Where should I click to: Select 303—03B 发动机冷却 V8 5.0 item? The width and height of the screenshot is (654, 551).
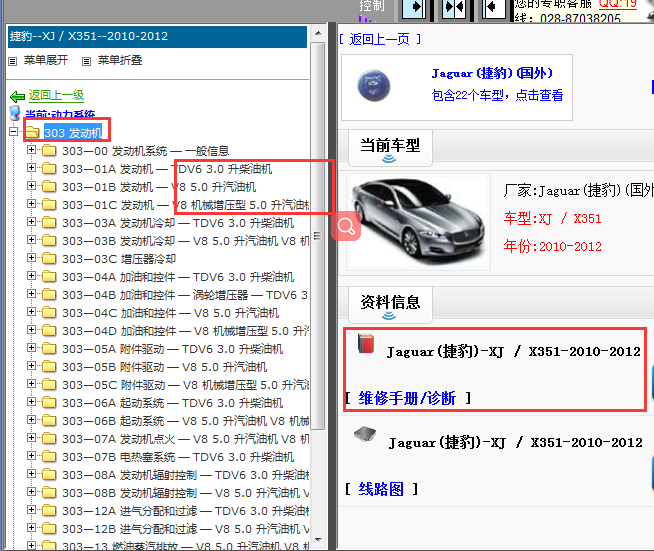coord(186,241)
